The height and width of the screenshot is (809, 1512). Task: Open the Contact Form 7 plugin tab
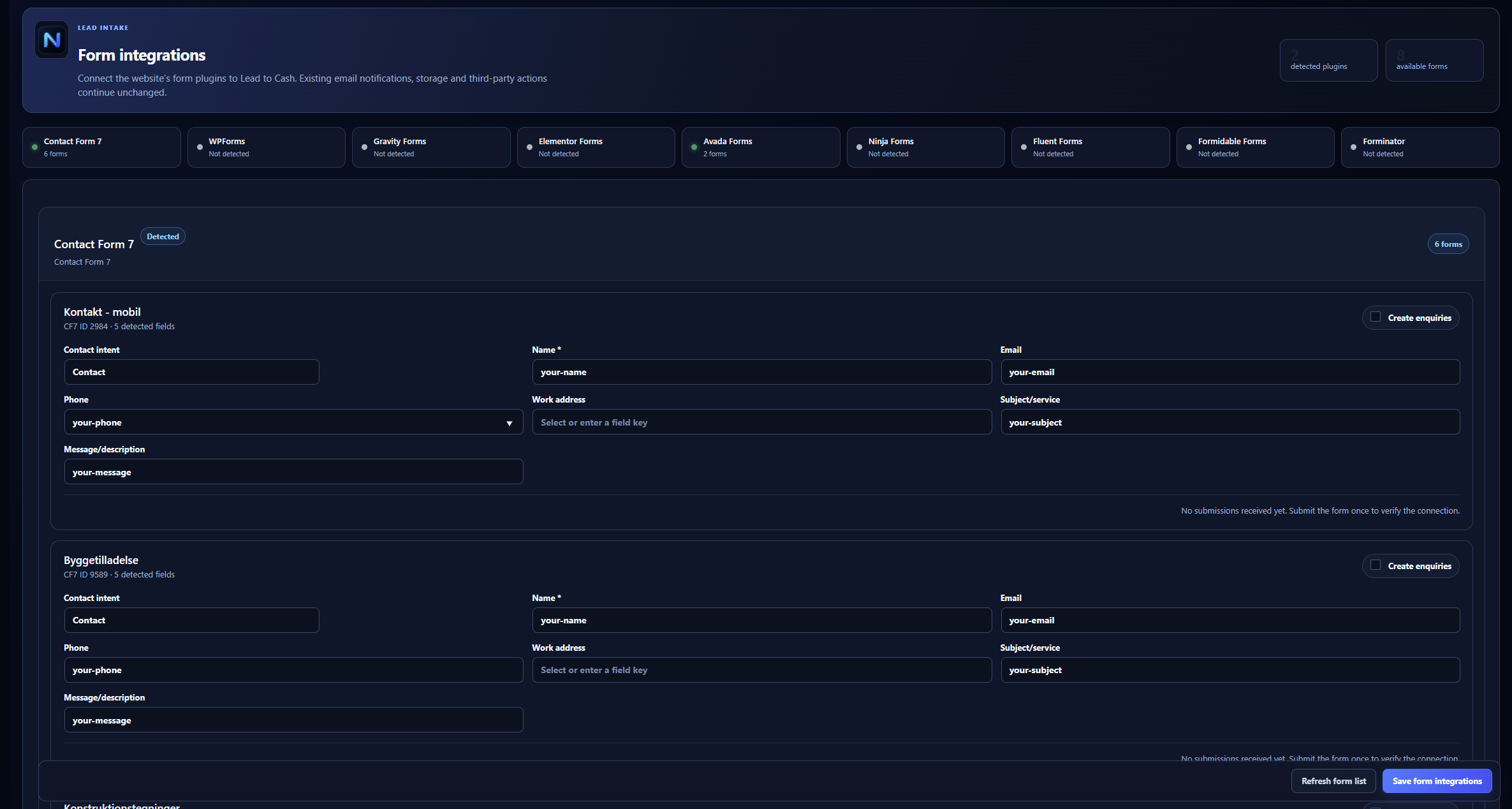101,147
